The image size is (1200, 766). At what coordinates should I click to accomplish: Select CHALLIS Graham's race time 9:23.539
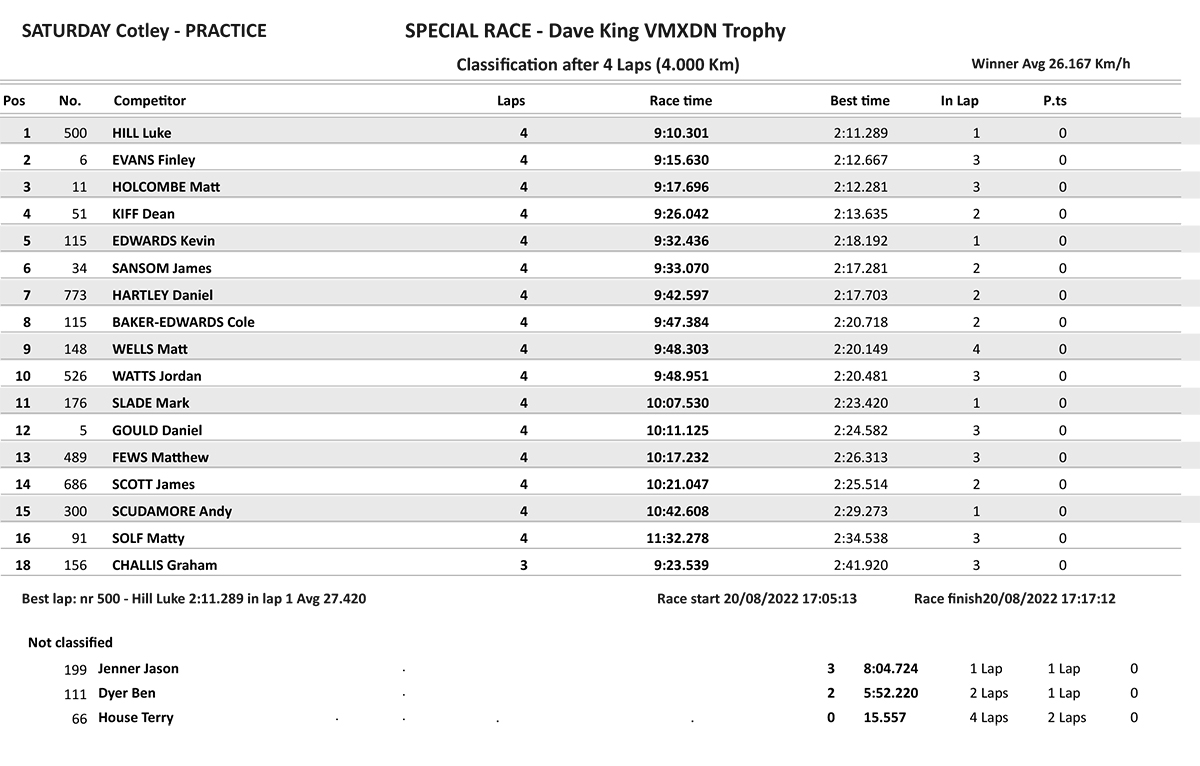[x=681, y=565]
